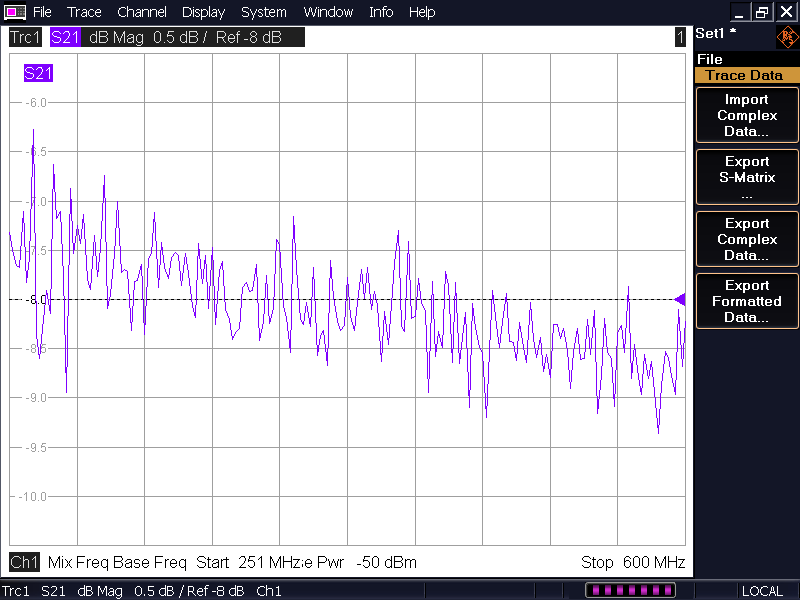Select the purple S21 trace label in diagram

(x=38, y=73)
